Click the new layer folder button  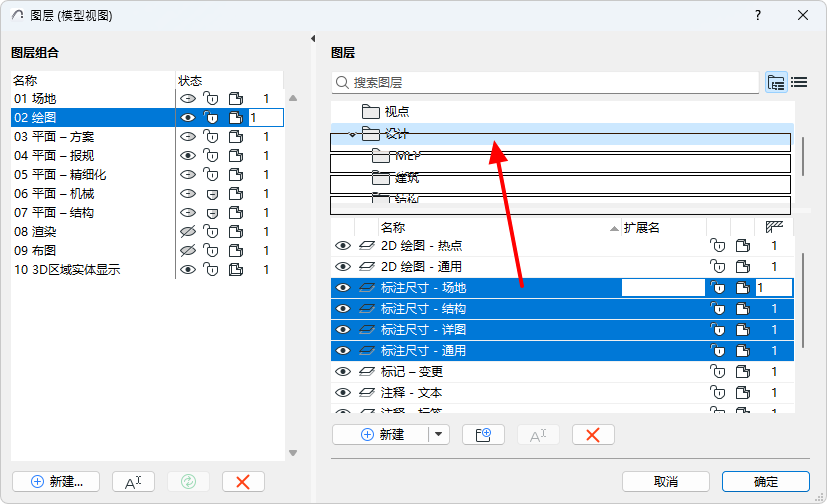[483, 435]
